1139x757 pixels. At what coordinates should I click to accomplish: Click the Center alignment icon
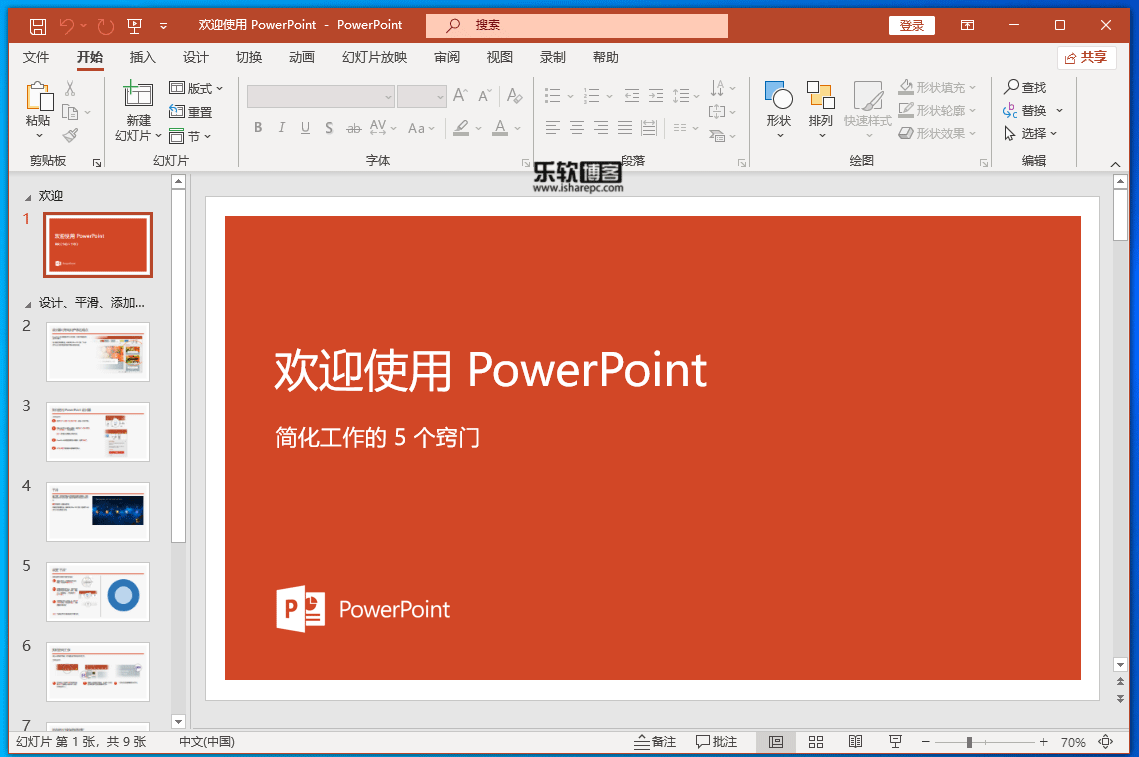(577, 129)
